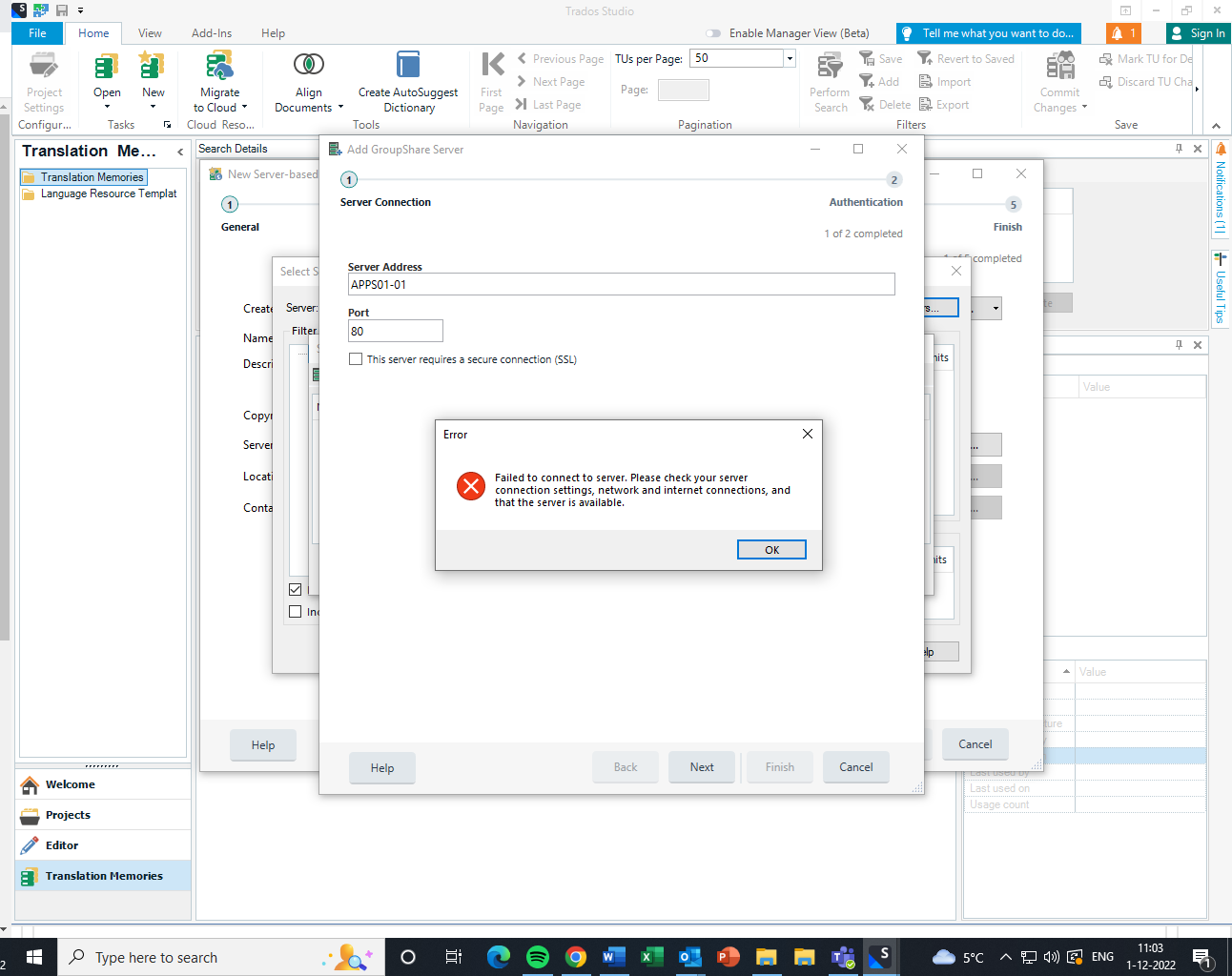1232x976 pixels.
Task: Click Last Page navigation item
Action: (549, 105)
